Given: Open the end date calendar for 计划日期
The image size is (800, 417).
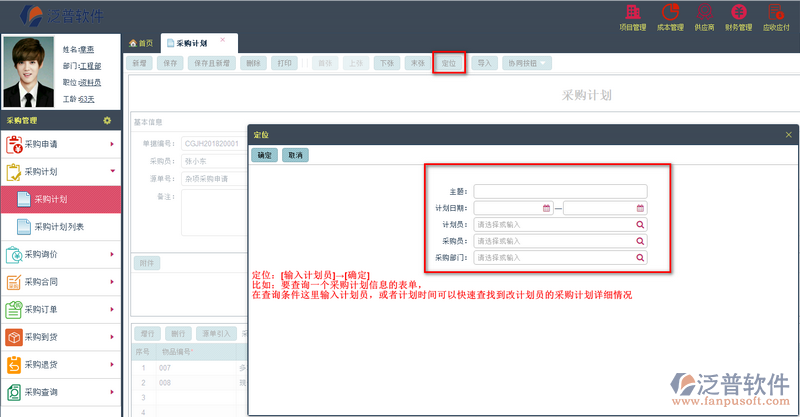Looking at the screenshot, I should [640, 208].
